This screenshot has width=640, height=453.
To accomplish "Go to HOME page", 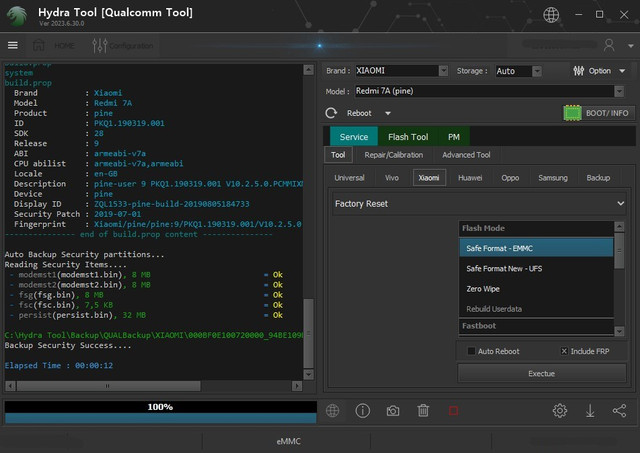I will [x=64, y=45].
